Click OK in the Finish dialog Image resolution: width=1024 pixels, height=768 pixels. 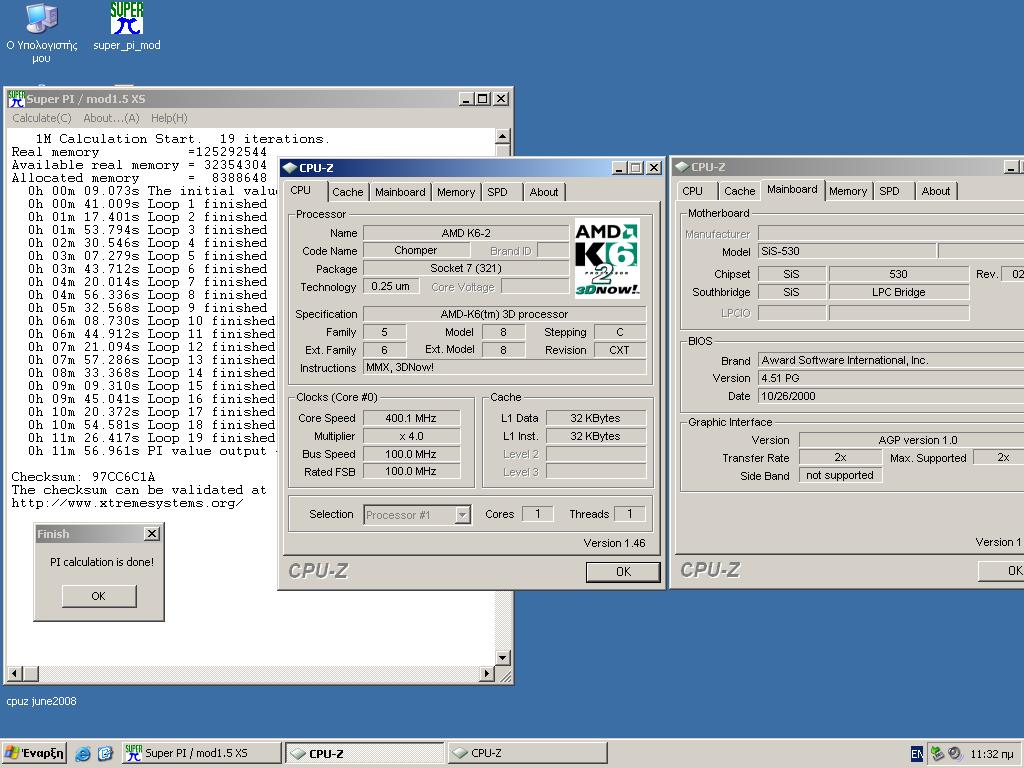tap(99, 596)
